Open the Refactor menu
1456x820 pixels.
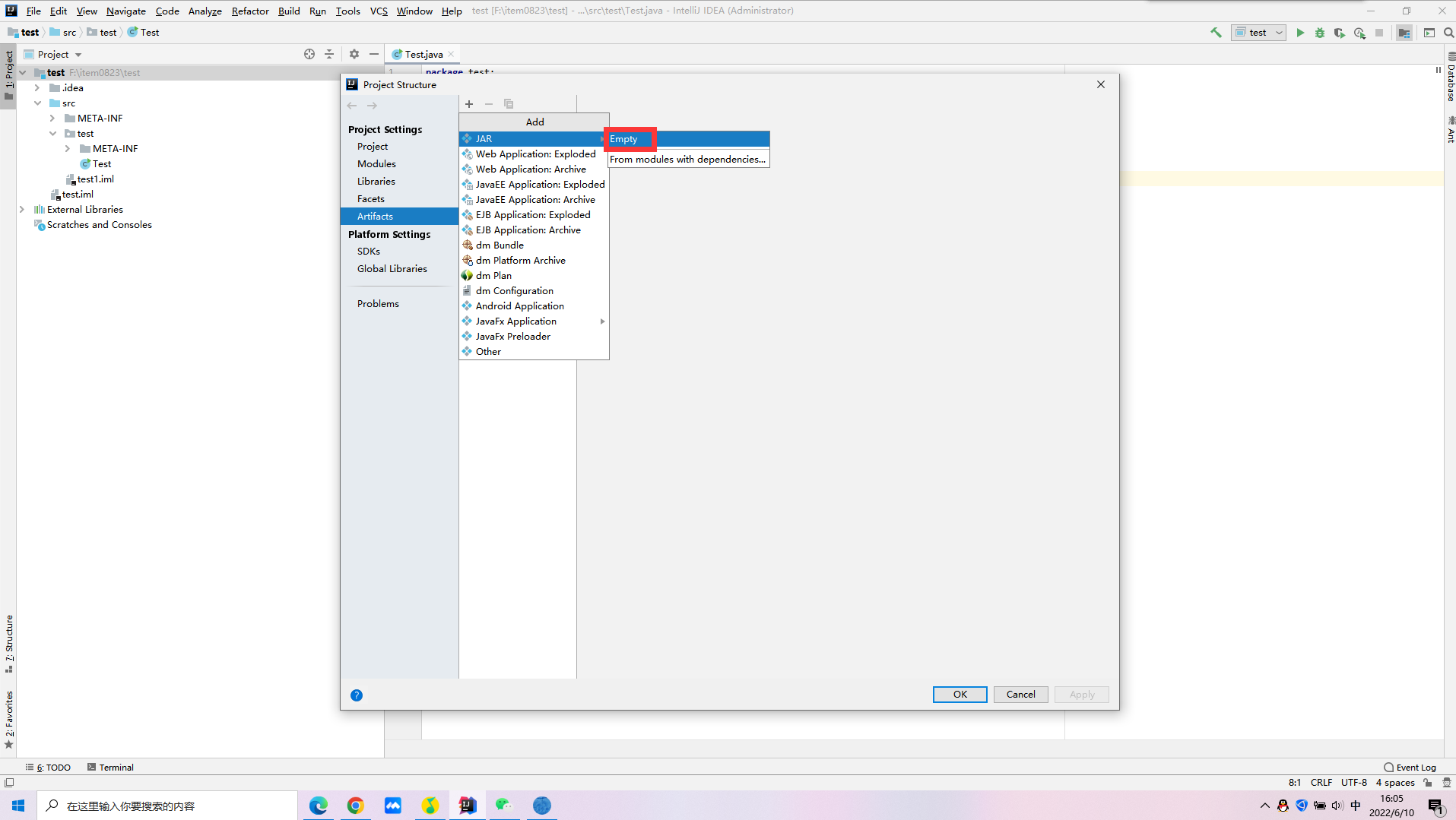pos(250,11)
